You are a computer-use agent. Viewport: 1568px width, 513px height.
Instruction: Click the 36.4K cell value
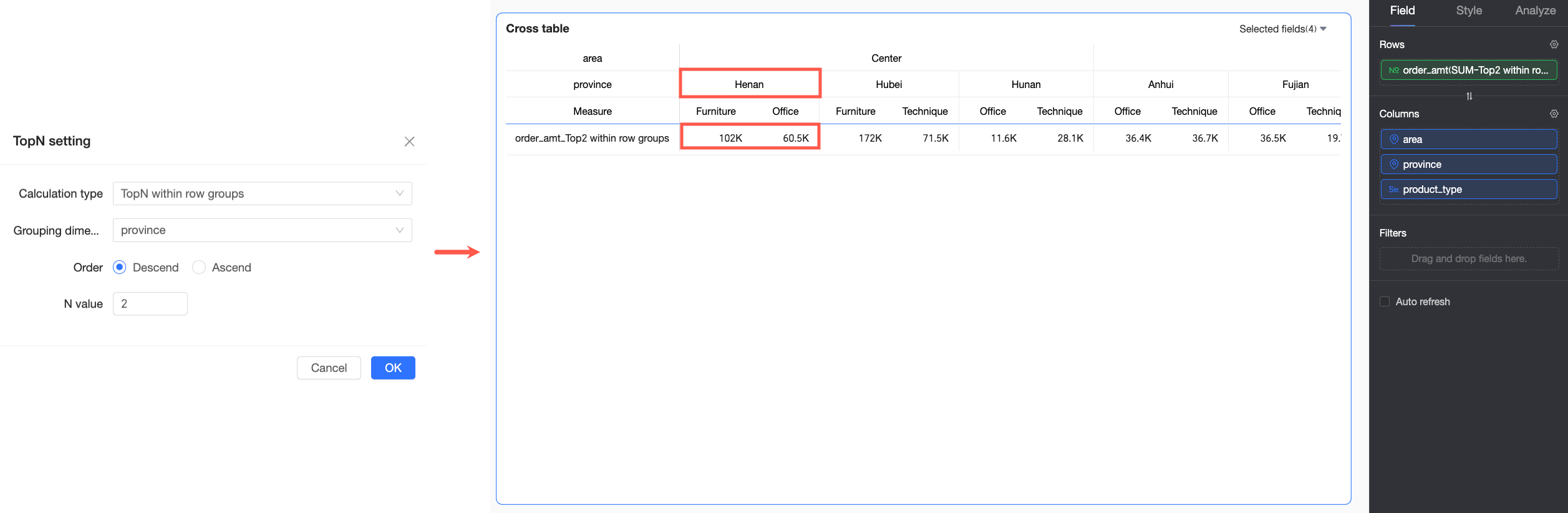pyautogui.click(x=1138, y=138)
